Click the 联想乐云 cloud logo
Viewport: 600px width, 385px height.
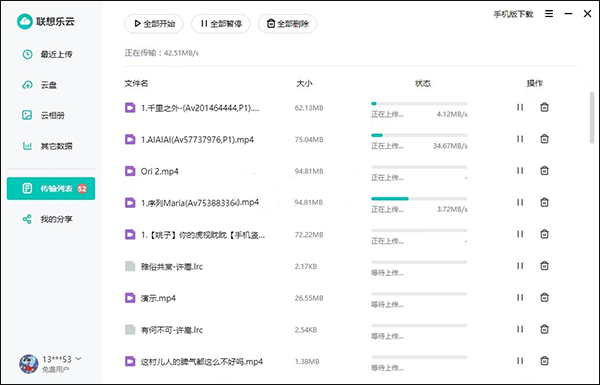tap(24, 21)
